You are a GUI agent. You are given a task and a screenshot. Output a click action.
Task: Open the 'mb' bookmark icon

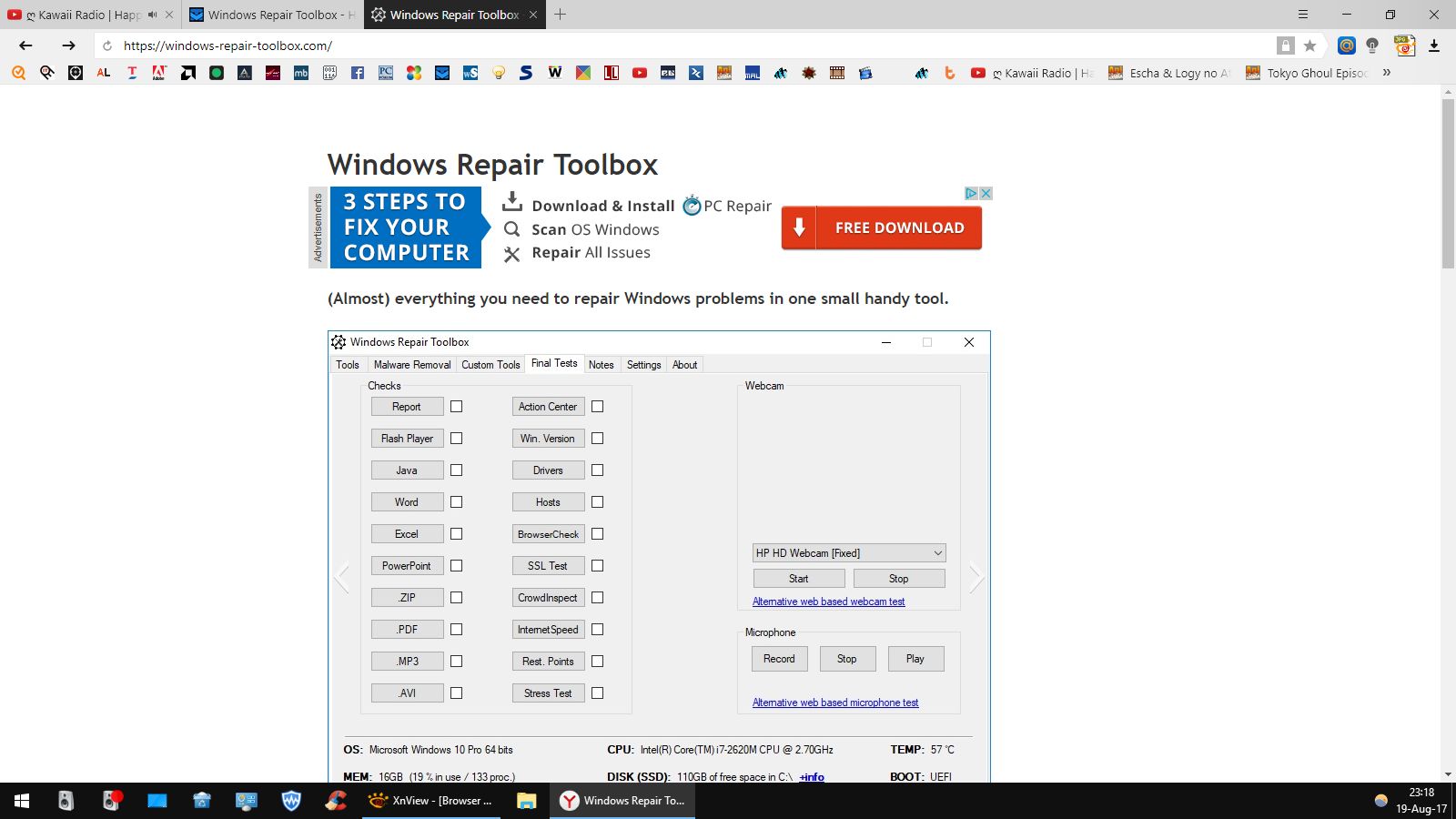[x=301, y=73]
